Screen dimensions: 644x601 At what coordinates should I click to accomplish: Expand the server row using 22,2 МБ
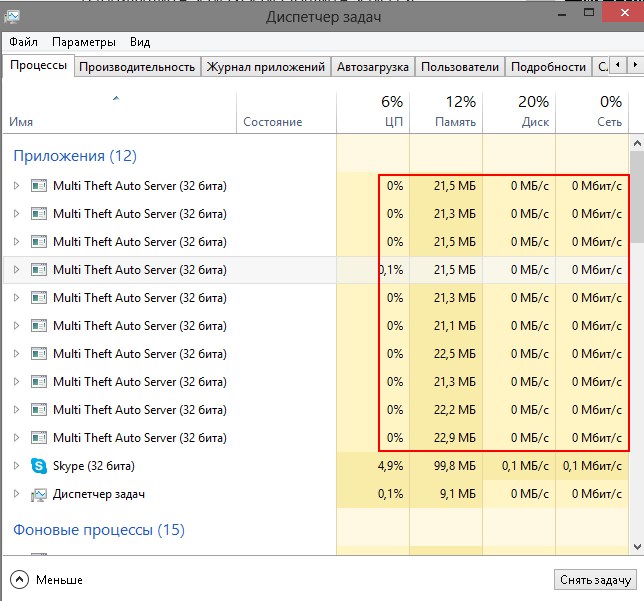pos(16,410)
